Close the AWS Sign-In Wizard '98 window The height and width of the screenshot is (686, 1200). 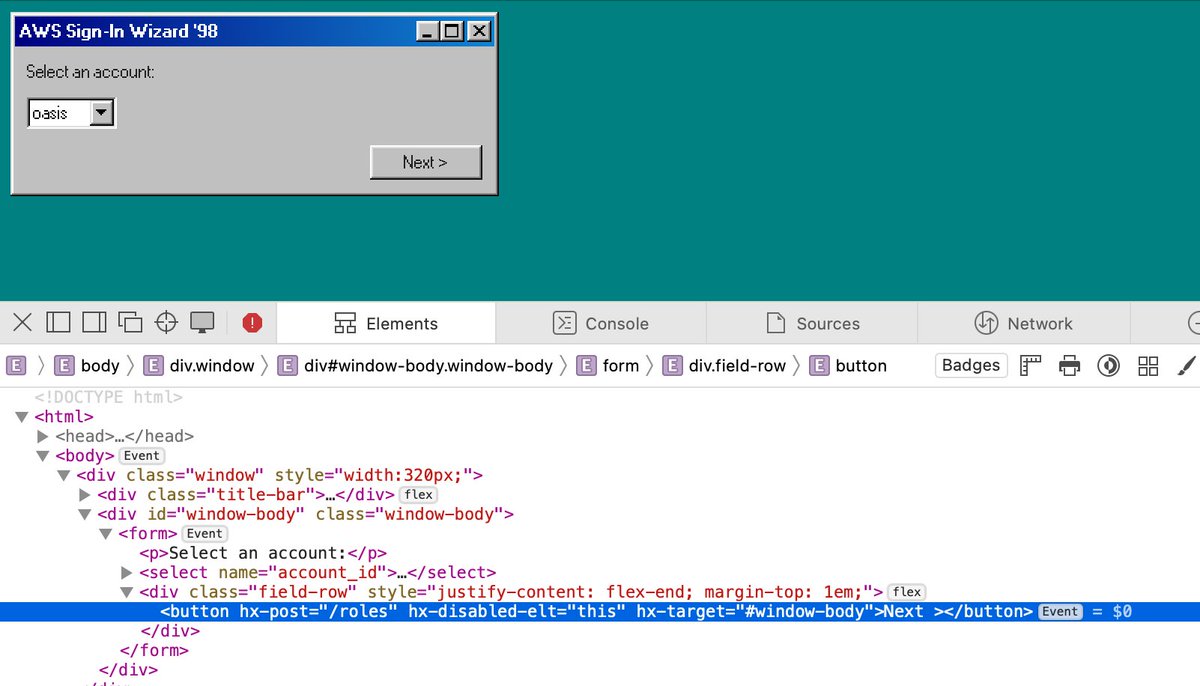click(479, 32)
